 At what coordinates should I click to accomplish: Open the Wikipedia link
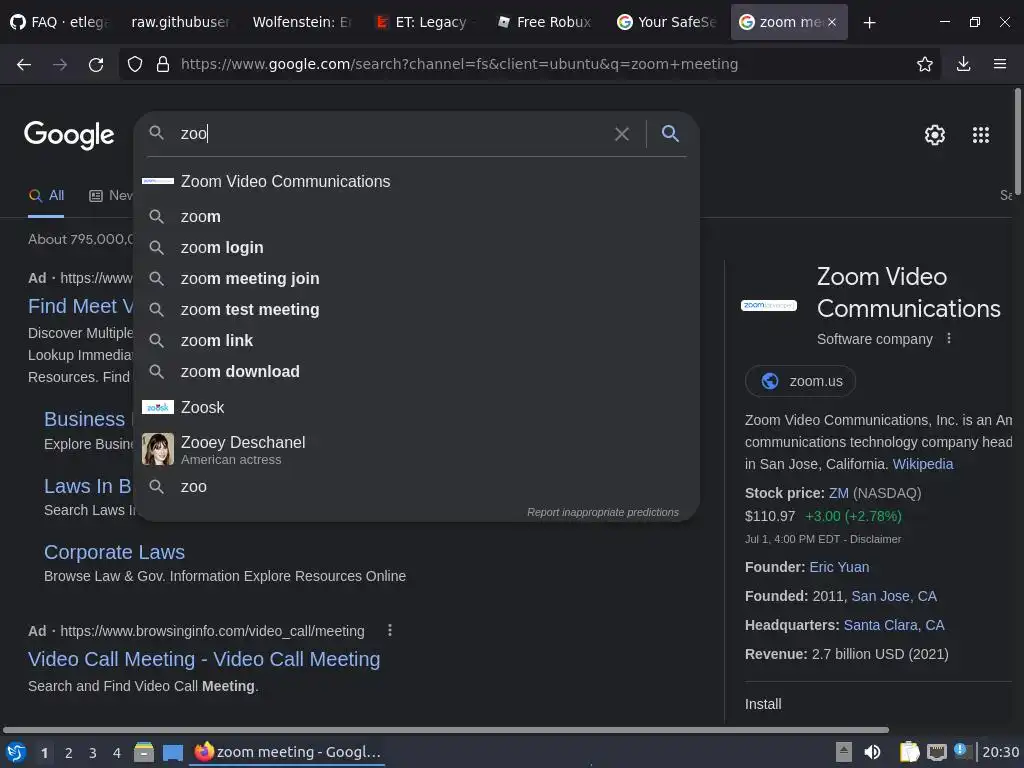coord(922,464)
